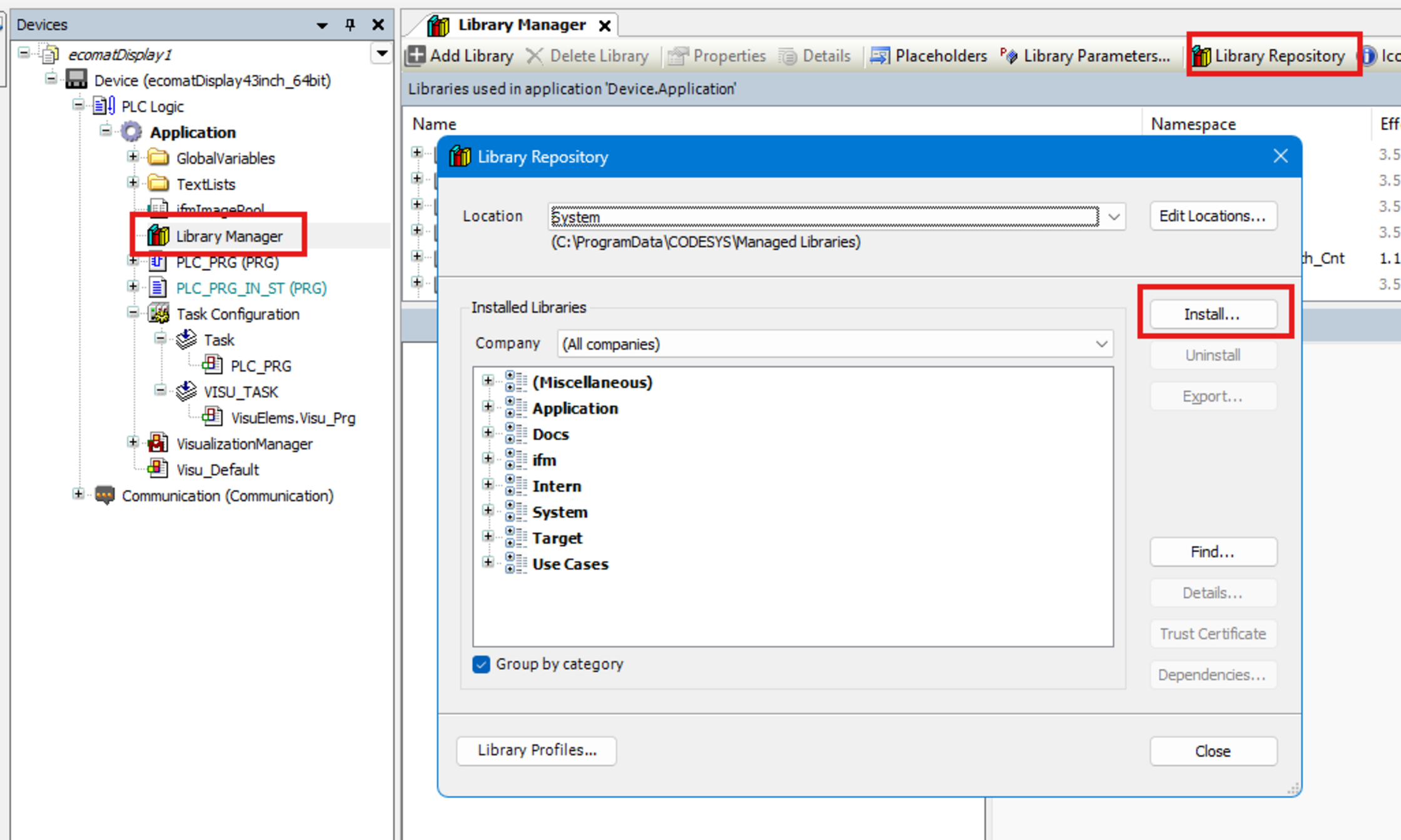Click the Add Library toolbar icon

click(x=416, y=56)
